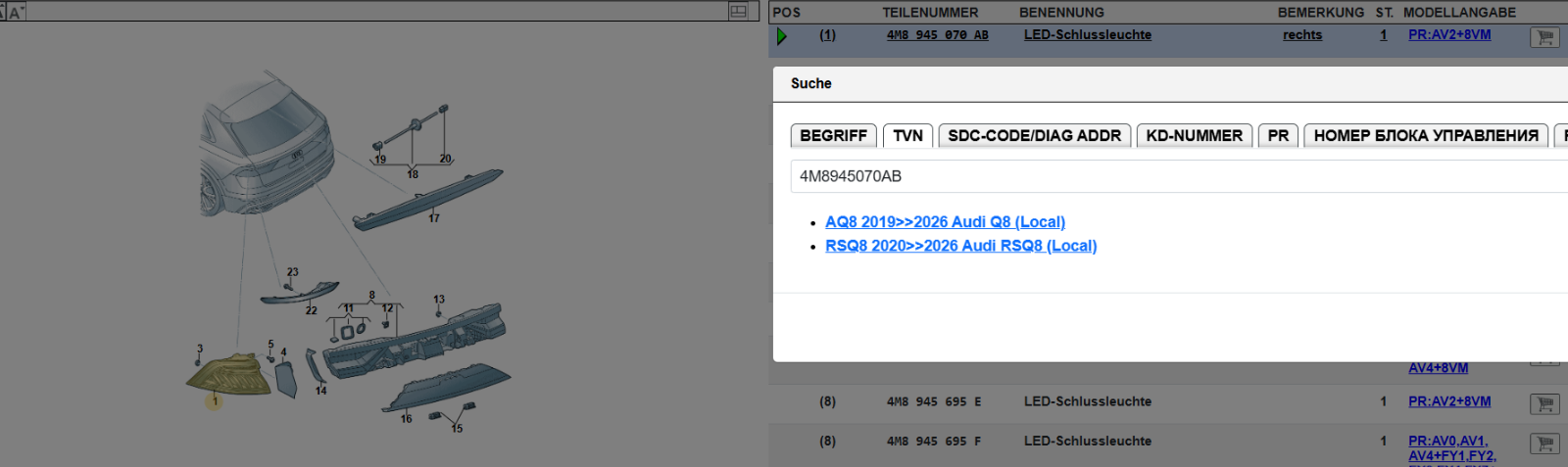Switch to KD-NUMMER tab
The height and width of the screenshot is (467, 1568).
click(x=1194, y=136)
